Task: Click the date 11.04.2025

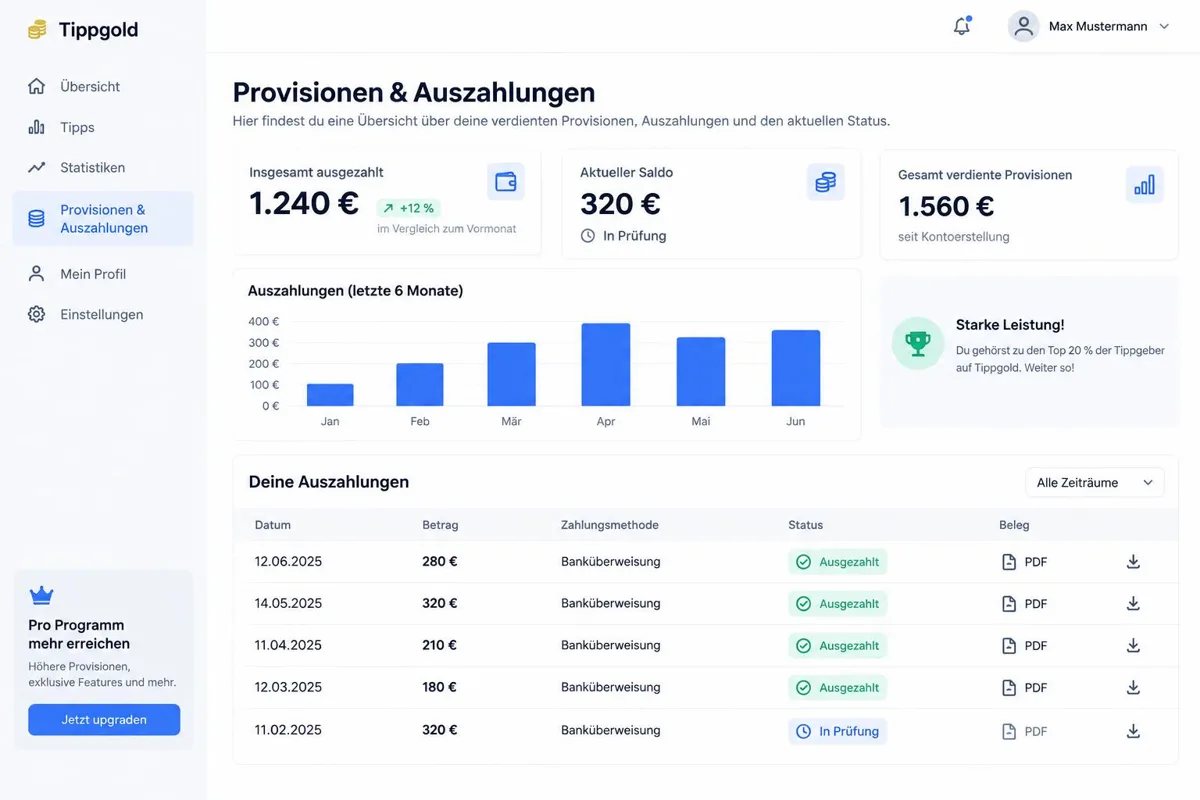Action: (288, 646)
